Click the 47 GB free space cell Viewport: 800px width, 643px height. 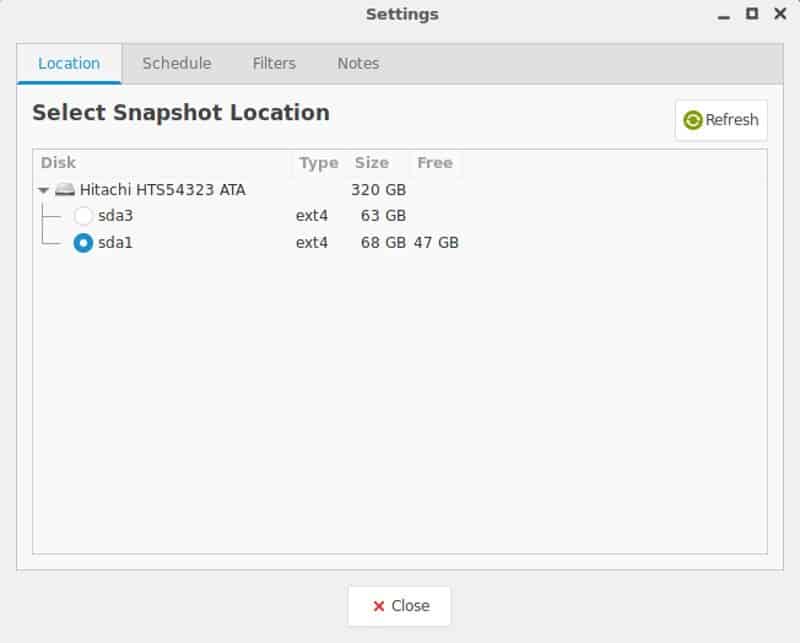coord(436,243)
